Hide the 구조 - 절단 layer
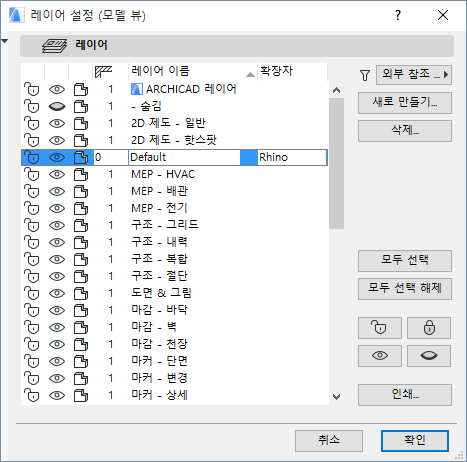This screenshot has height=462, width=467. coord(57,276)
